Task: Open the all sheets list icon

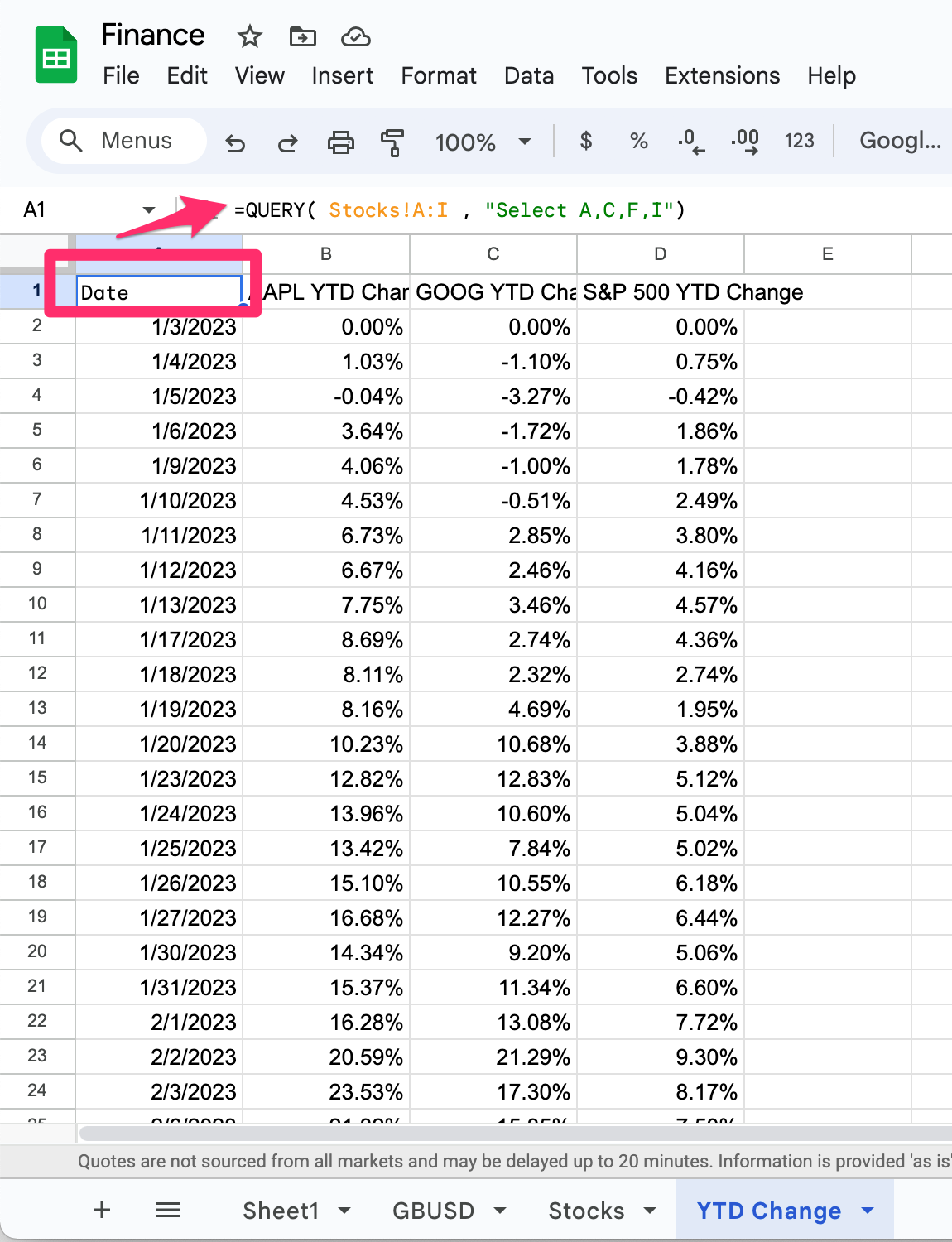Action: (168, 1210)
